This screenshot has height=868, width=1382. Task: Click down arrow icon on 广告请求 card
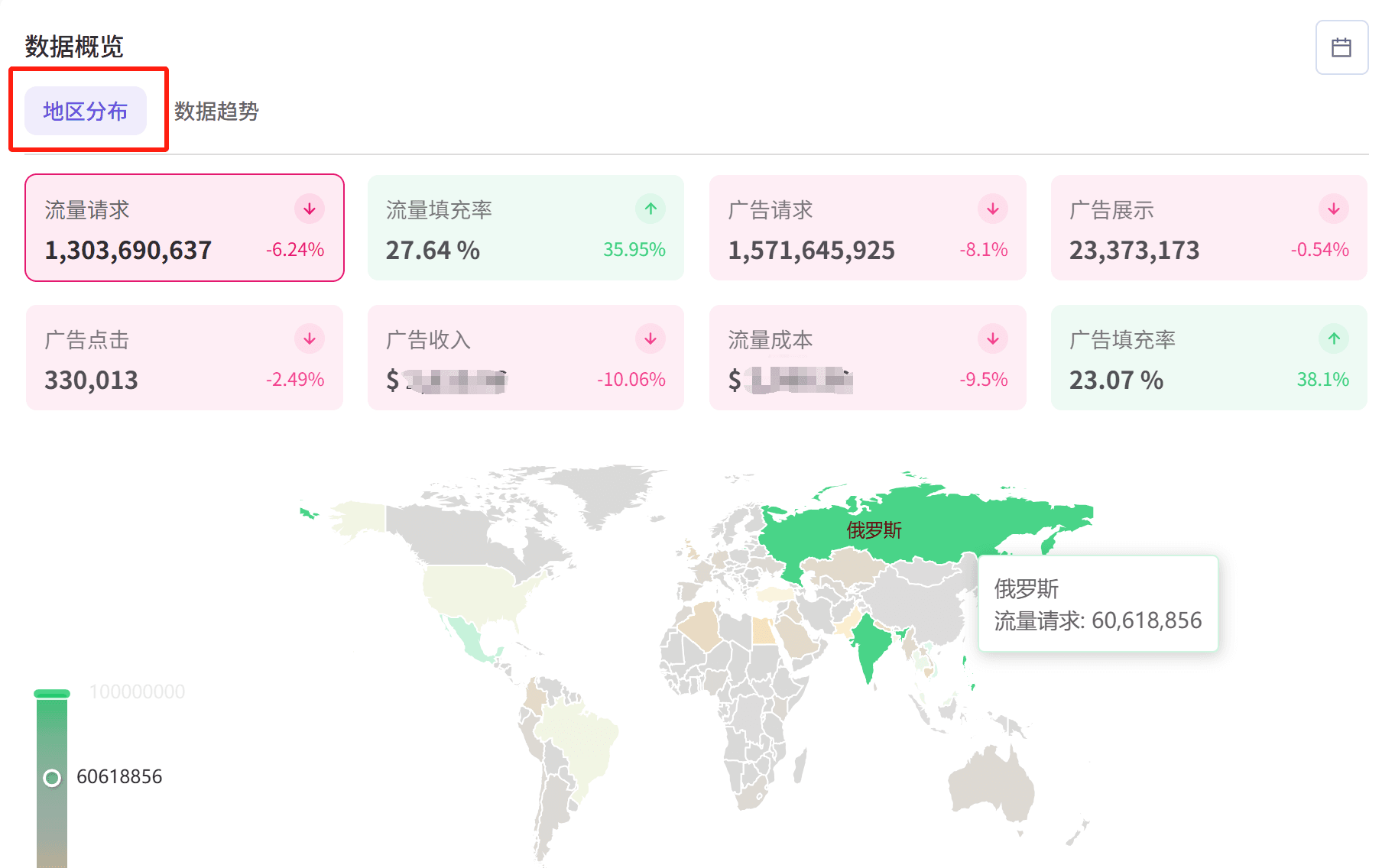click(x=992, y=209)
